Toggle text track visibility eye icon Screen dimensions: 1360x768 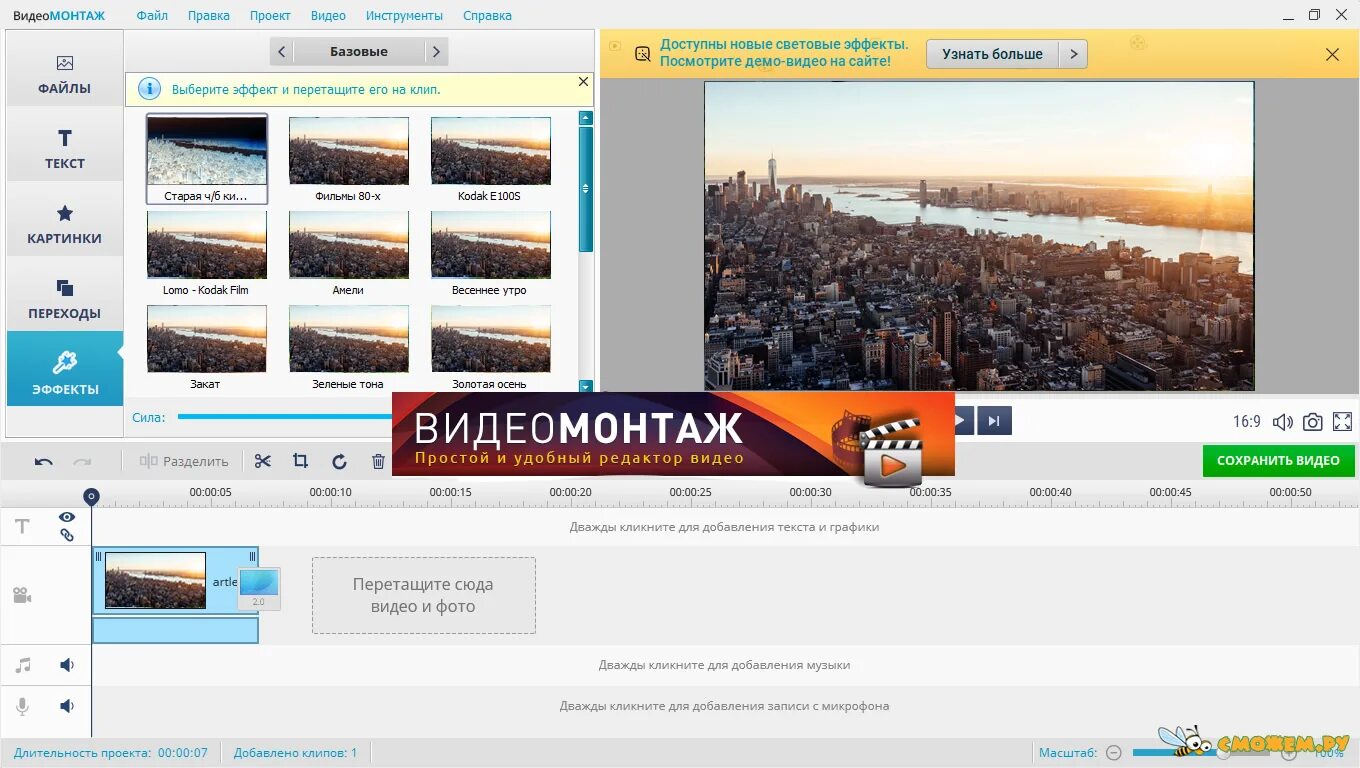pos(66,516)
